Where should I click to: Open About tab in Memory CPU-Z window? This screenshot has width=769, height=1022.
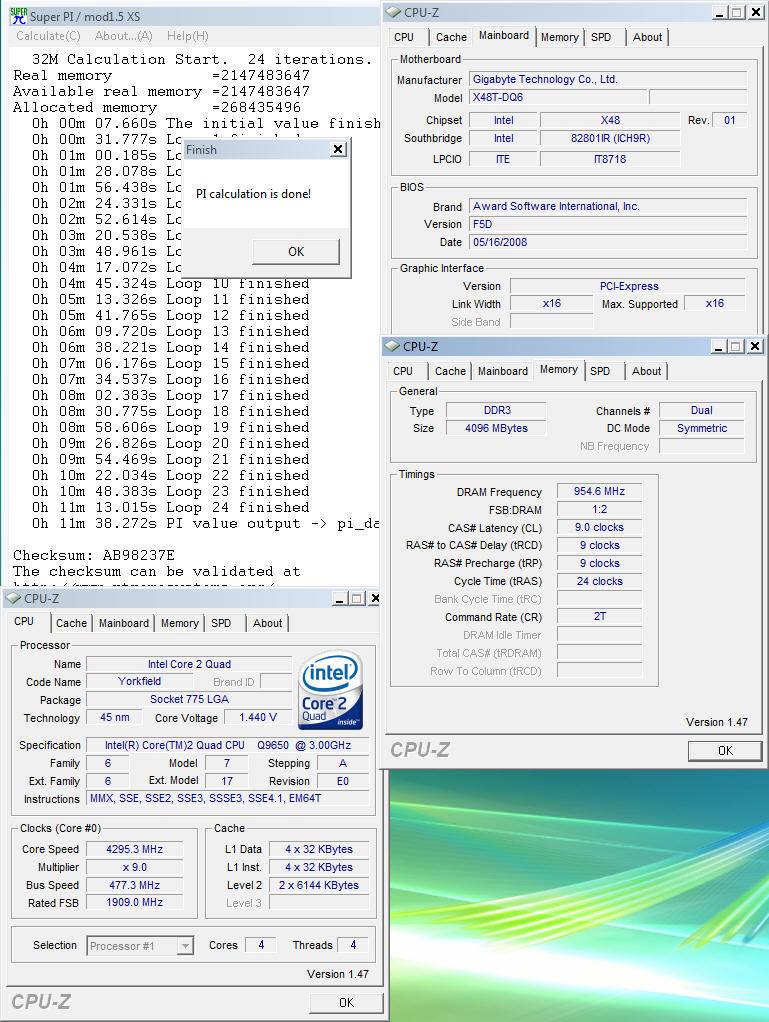click(646, 371)
